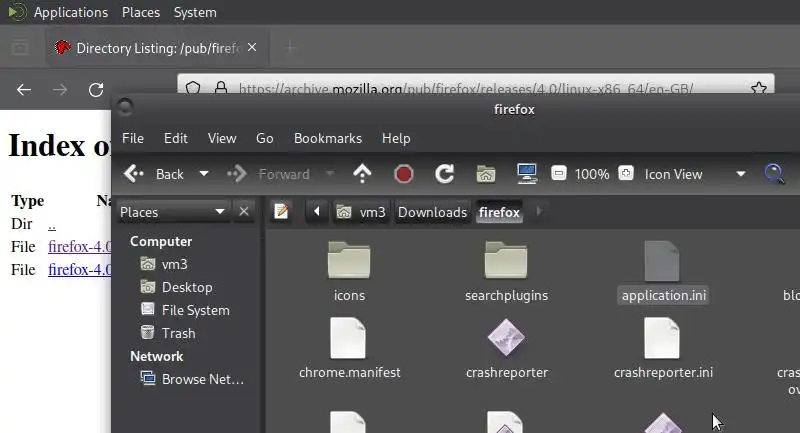
Task: Click the red Stop loading icon
Action: (x=404, y=174)
